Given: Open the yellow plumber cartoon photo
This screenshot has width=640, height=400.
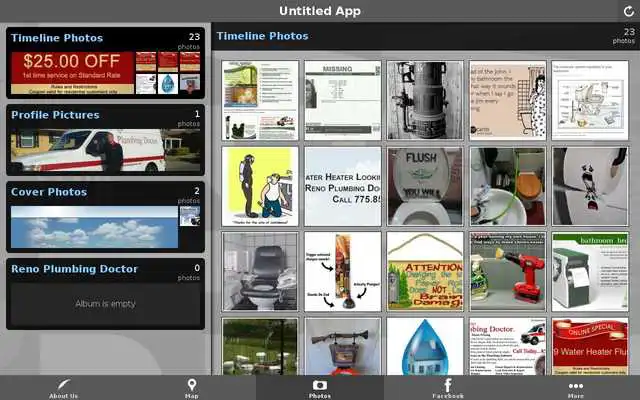Looking at the screenshot, I should click(260, 186).
